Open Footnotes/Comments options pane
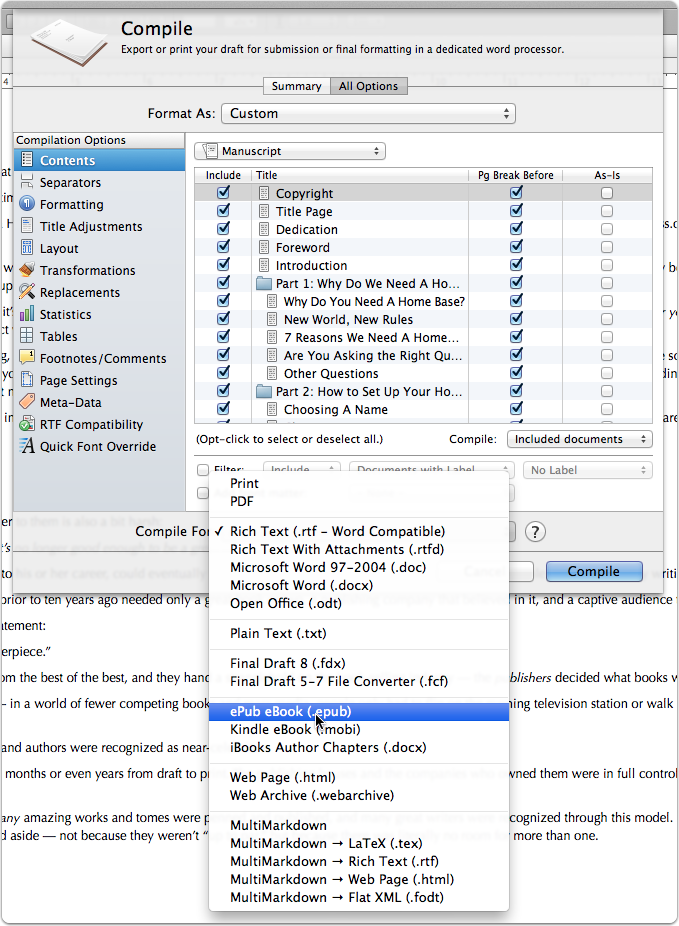The height and width of the screenshot is (926, 679). click(x=99, y=358)
